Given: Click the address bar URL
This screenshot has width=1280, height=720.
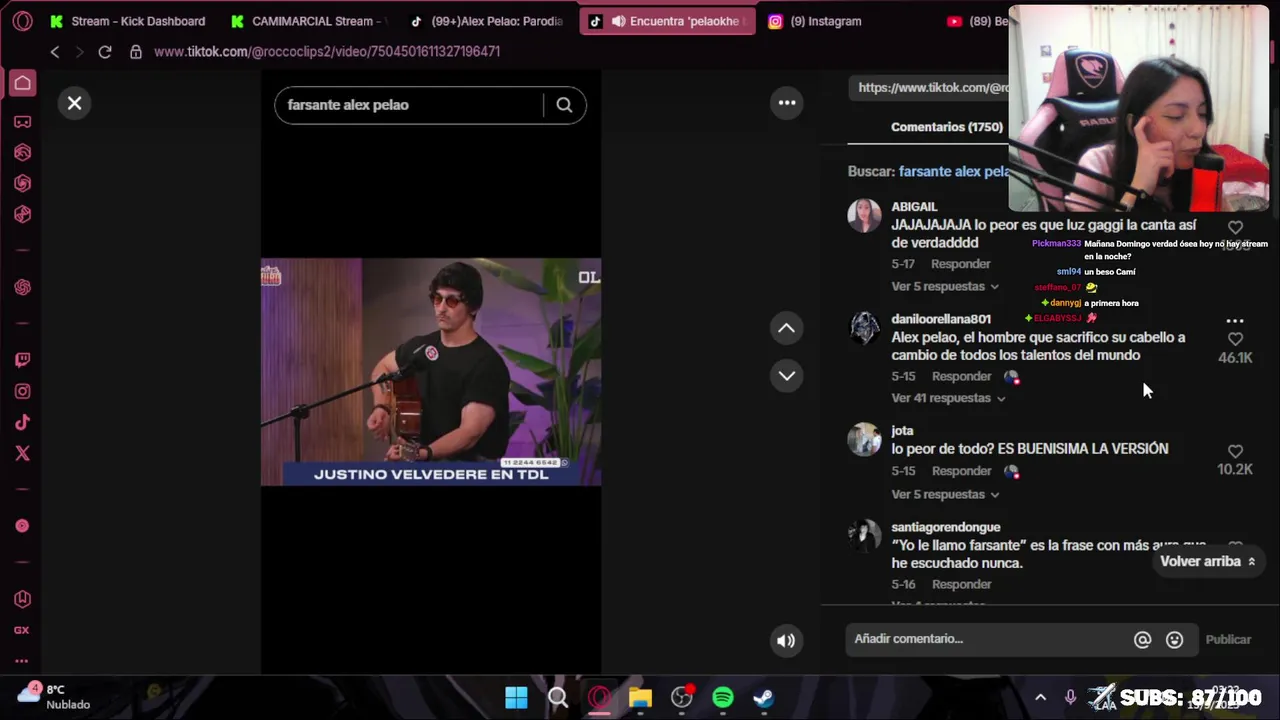Looking at the screenshot, I should [327, 52].
